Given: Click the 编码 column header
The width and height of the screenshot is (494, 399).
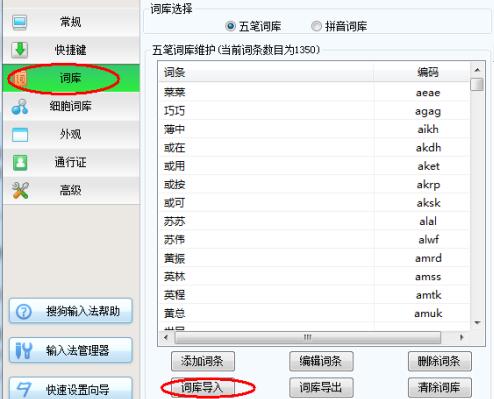Looking at the screenshot, I should click(x=422, y=72).
